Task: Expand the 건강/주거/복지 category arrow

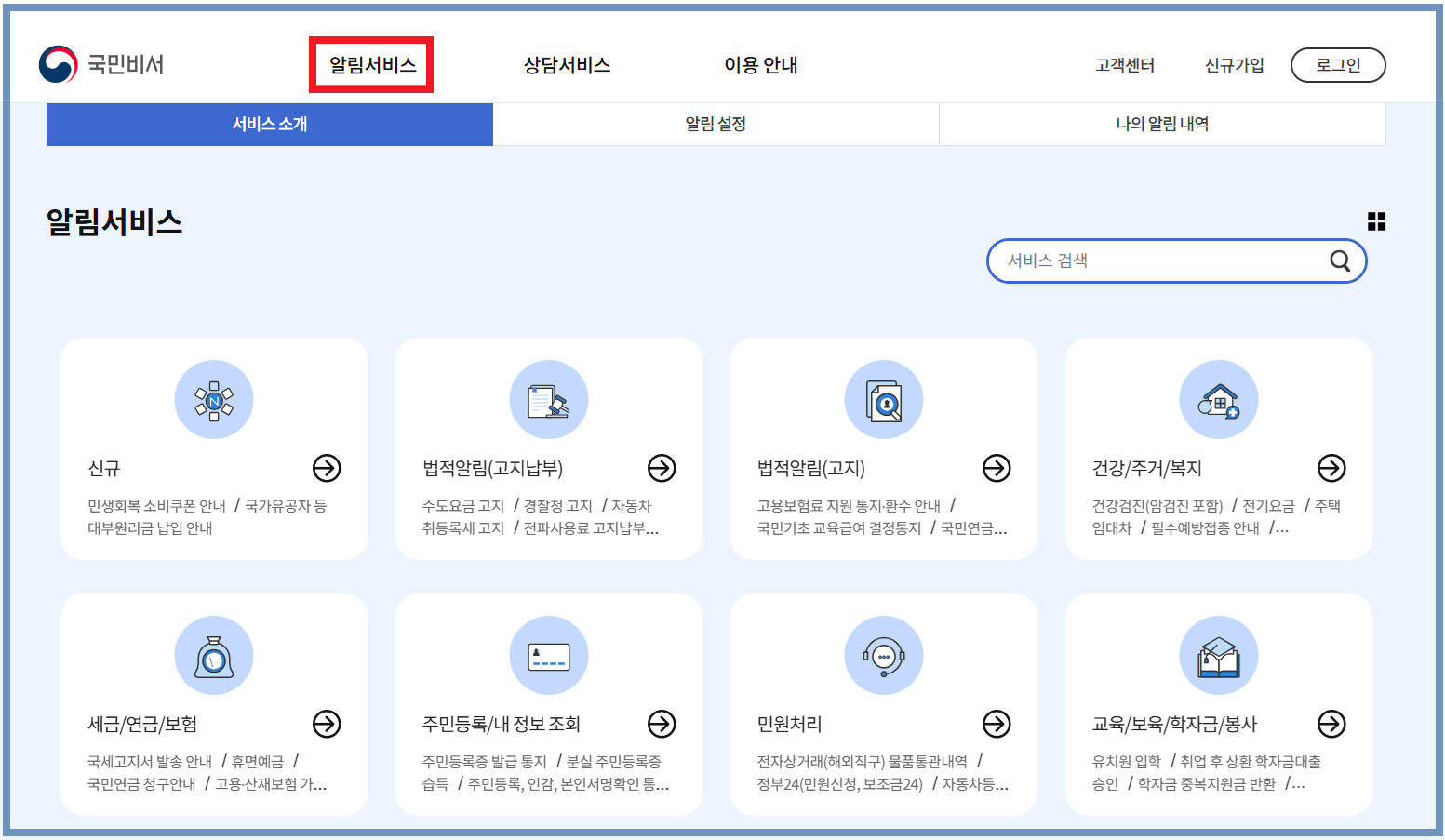Action: pos(1331,469)
